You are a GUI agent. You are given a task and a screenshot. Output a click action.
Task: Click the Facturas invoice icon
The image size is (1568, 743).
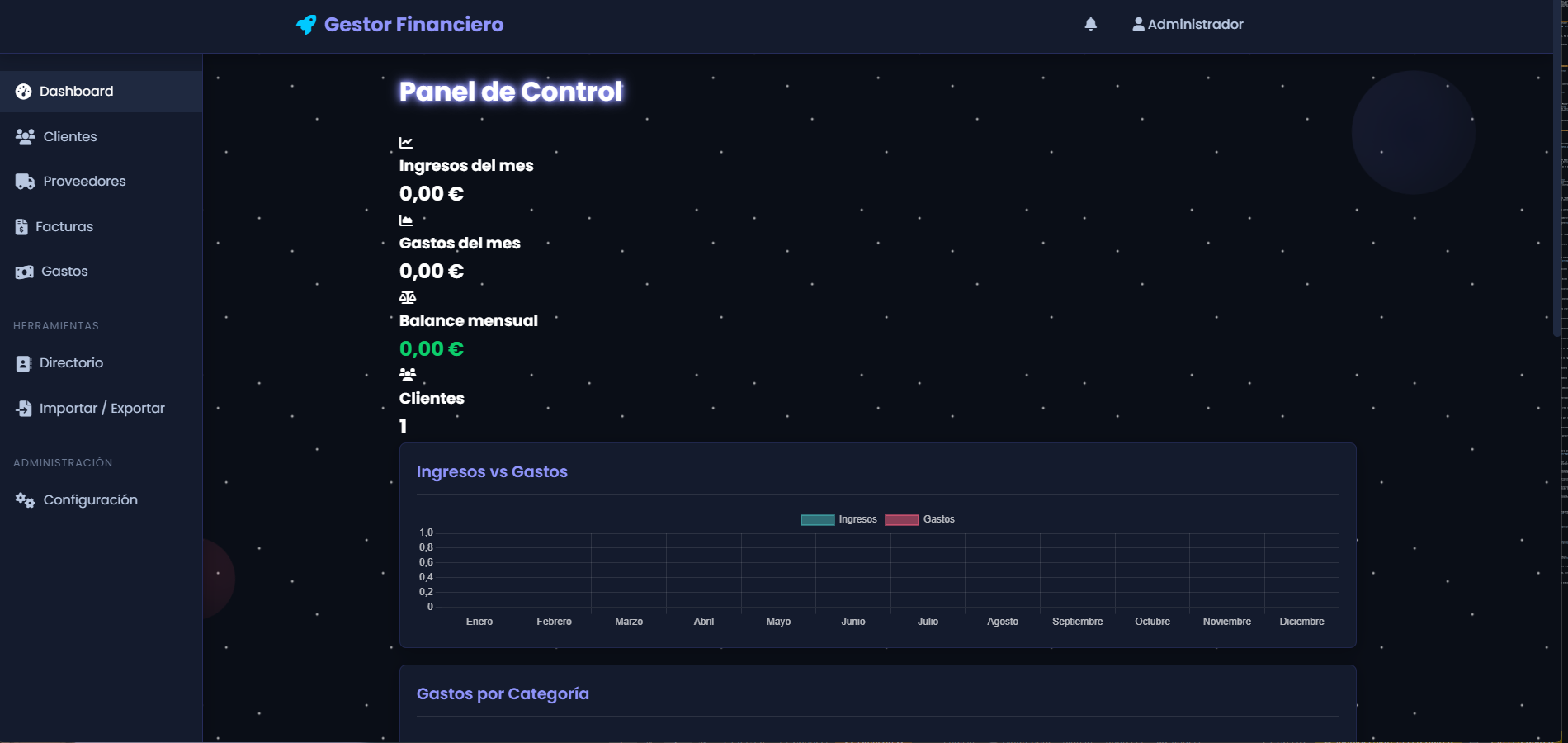(x=22, y=225)
